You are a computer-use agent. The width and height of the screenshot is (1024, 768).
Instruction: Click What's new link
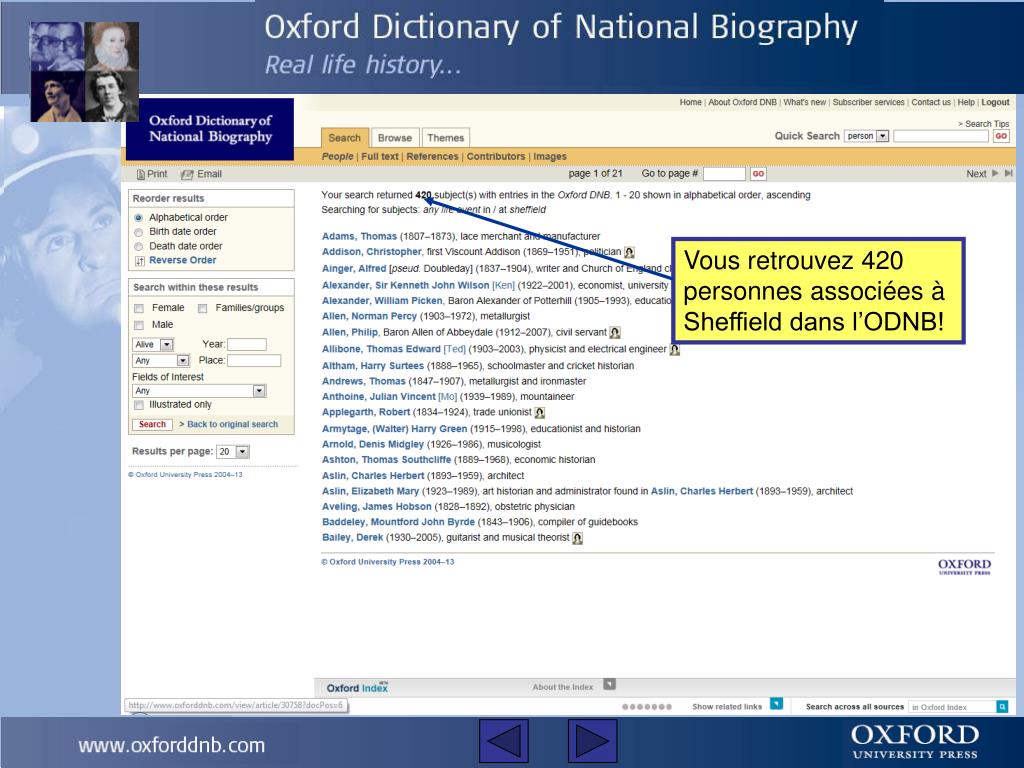[x=805, y=103]
